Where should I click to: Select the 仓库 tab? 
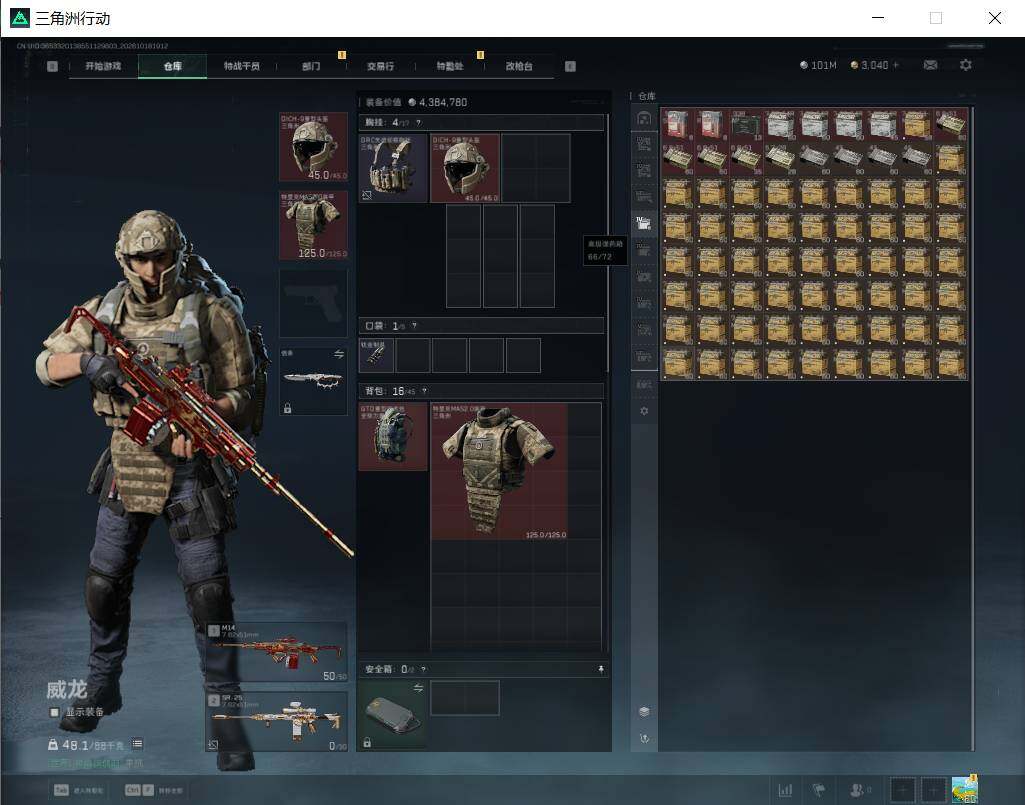pyautogui.click(x=173, y=66)
